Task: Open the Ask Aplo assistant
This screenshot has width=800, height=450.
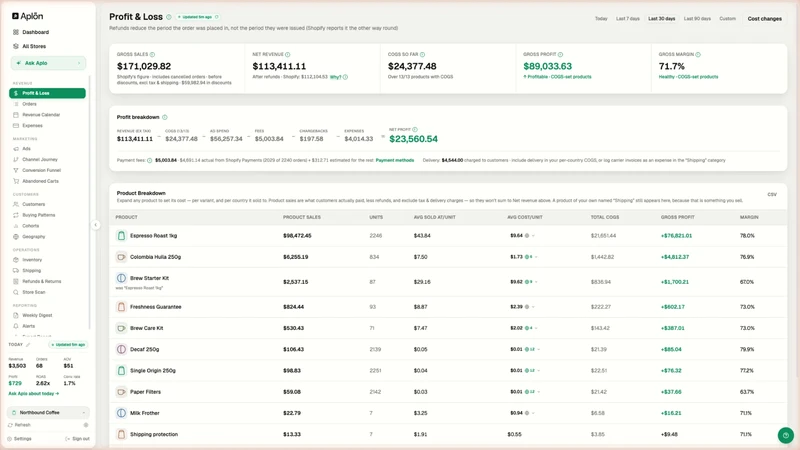Action: tap(48, 63)
